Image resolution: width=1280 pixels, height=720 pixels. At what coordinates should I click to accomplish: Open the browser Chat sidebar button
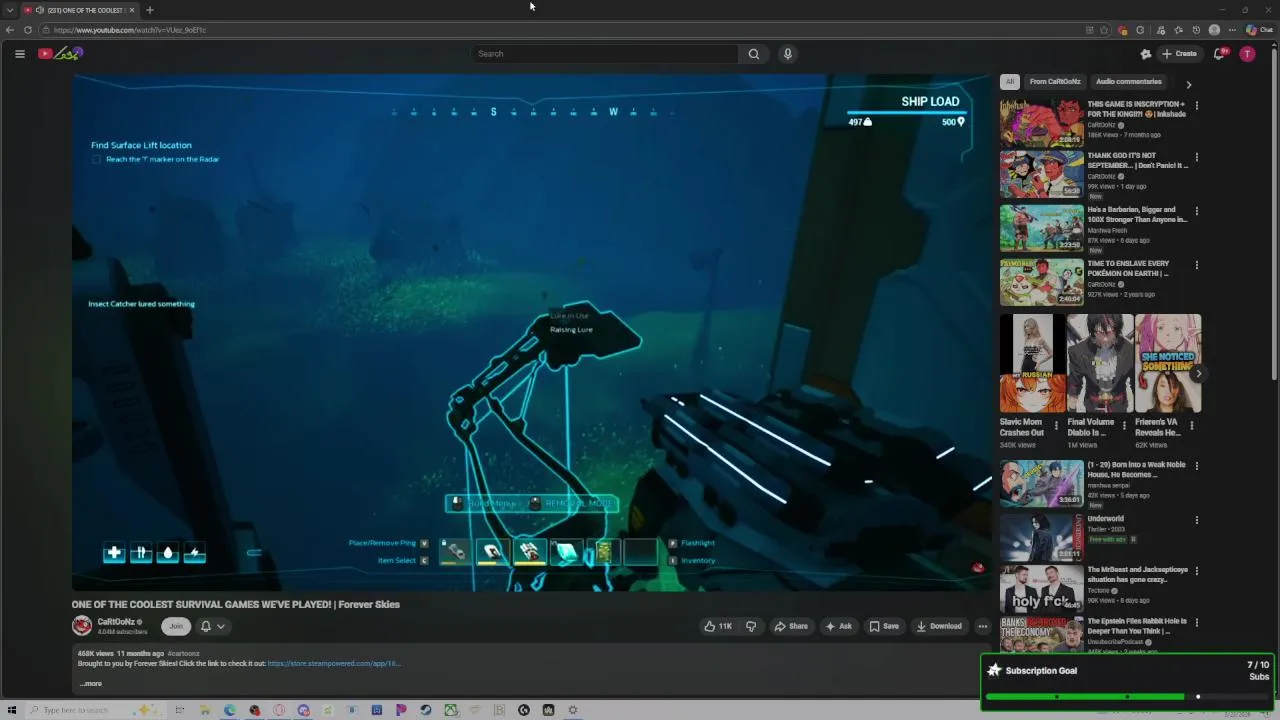coord(1258,30)
